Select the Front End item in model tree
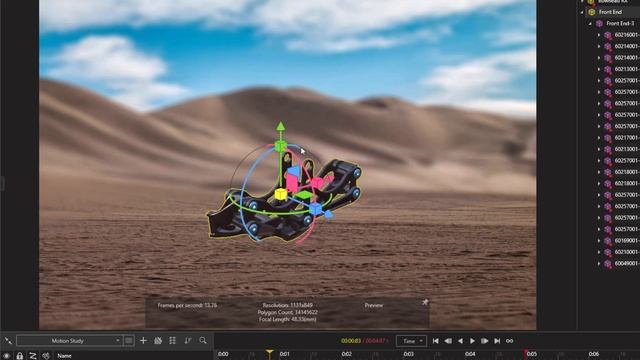640x360 pixels. click(611, 12)
